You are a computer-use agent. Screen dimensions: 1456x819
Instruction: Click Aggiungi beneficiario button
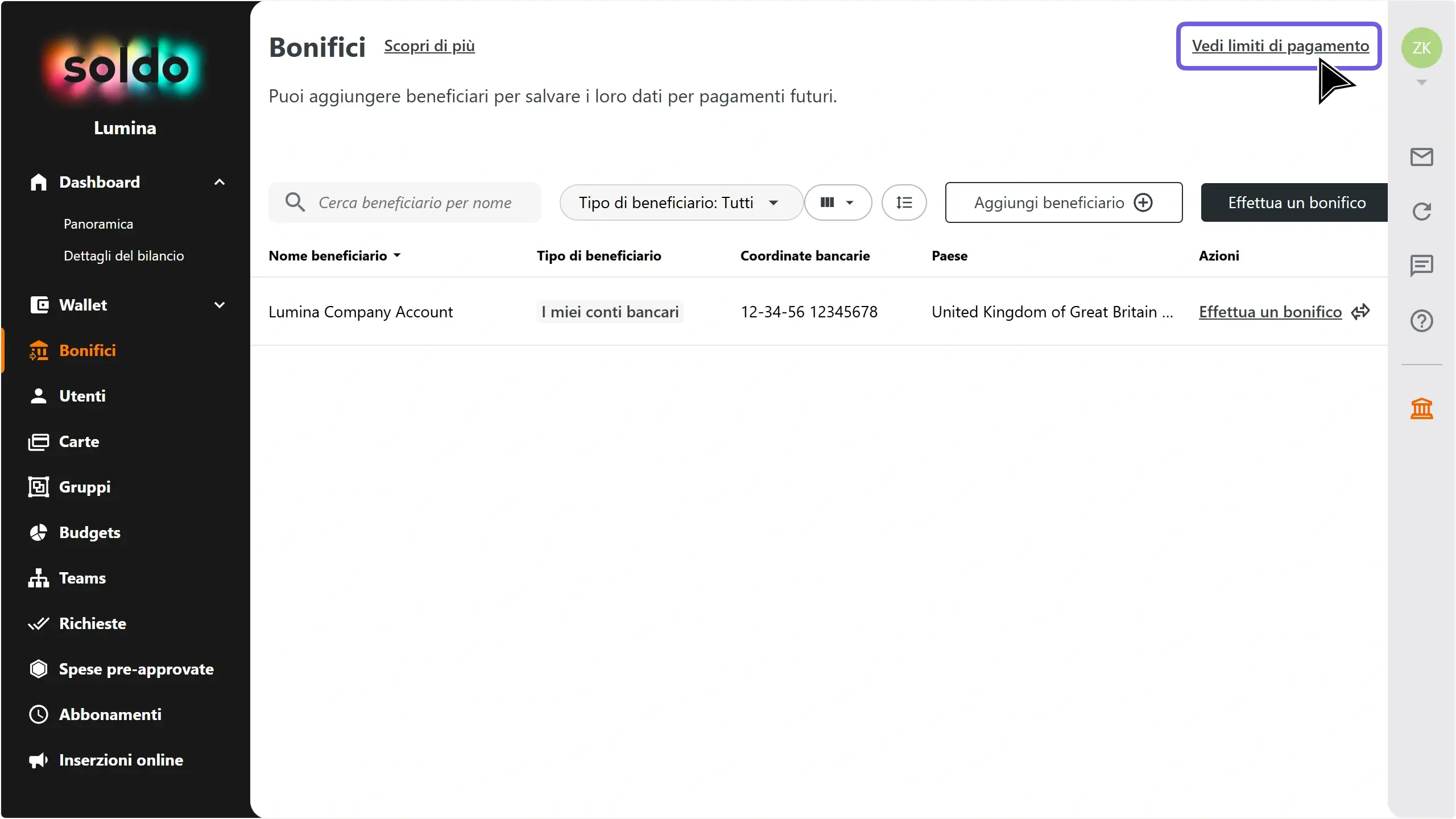1064,202
